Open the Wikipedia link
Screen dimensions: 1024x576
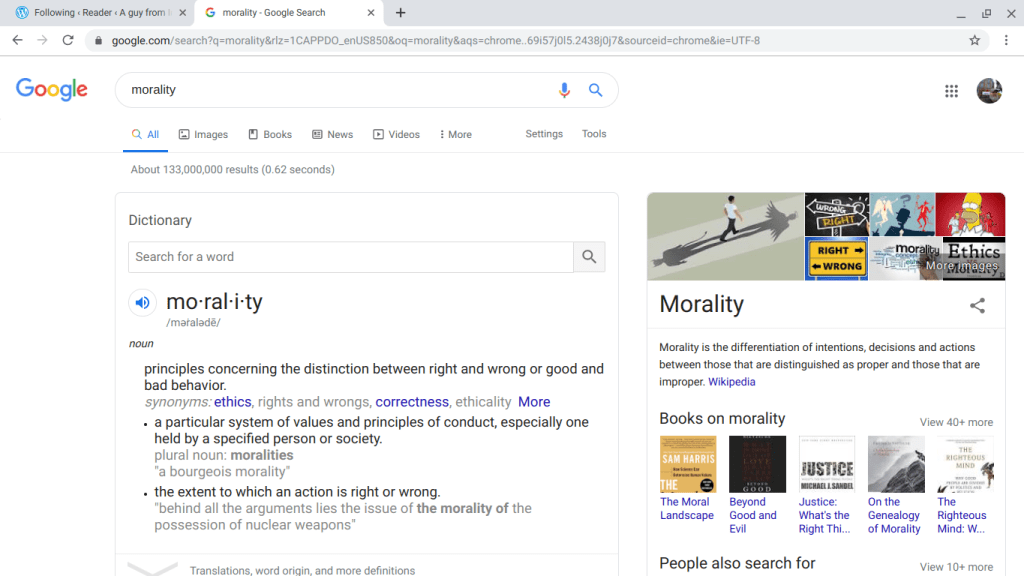click(732, 382)
